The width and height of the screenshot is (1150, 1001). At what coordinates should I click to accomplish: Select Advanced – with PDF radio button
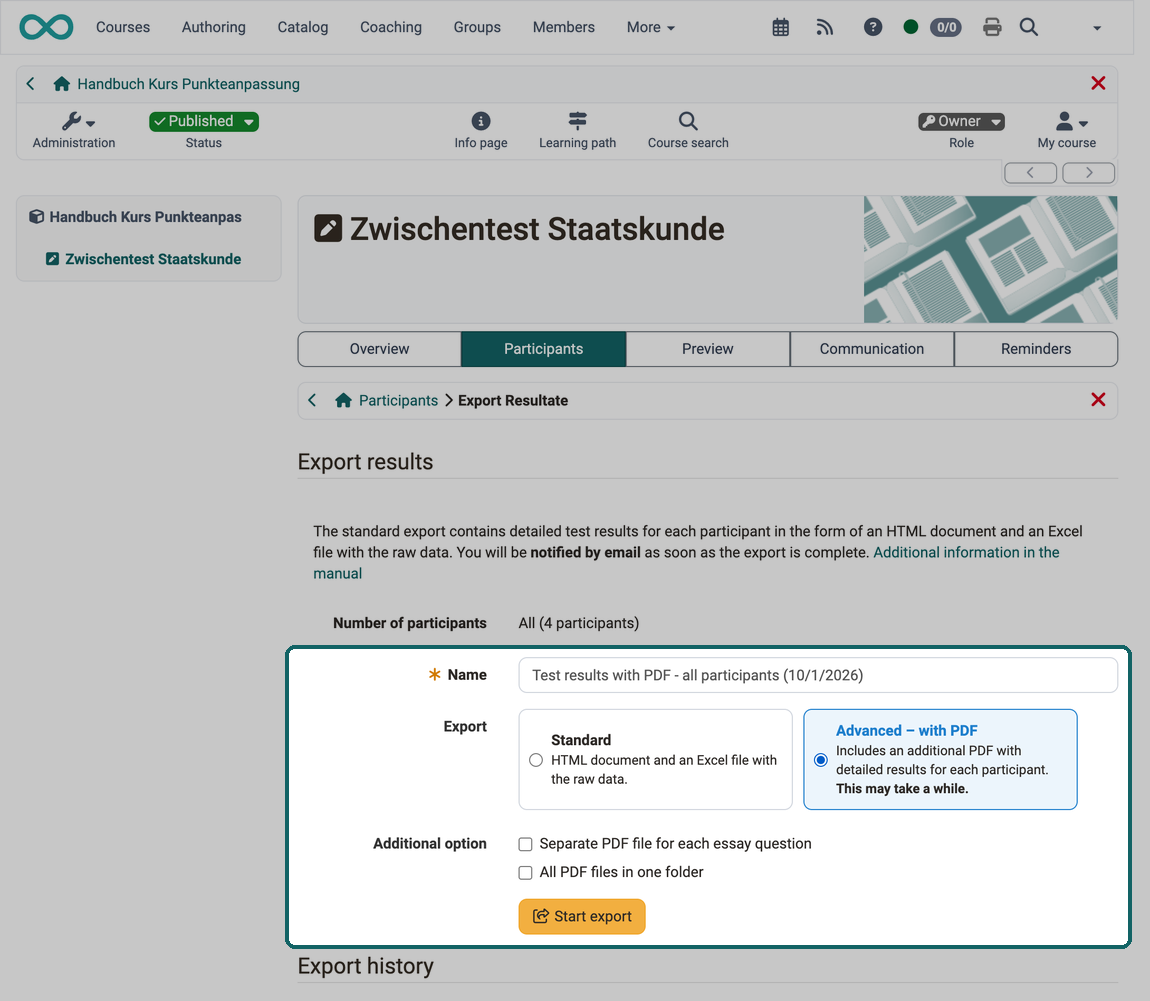821,760
